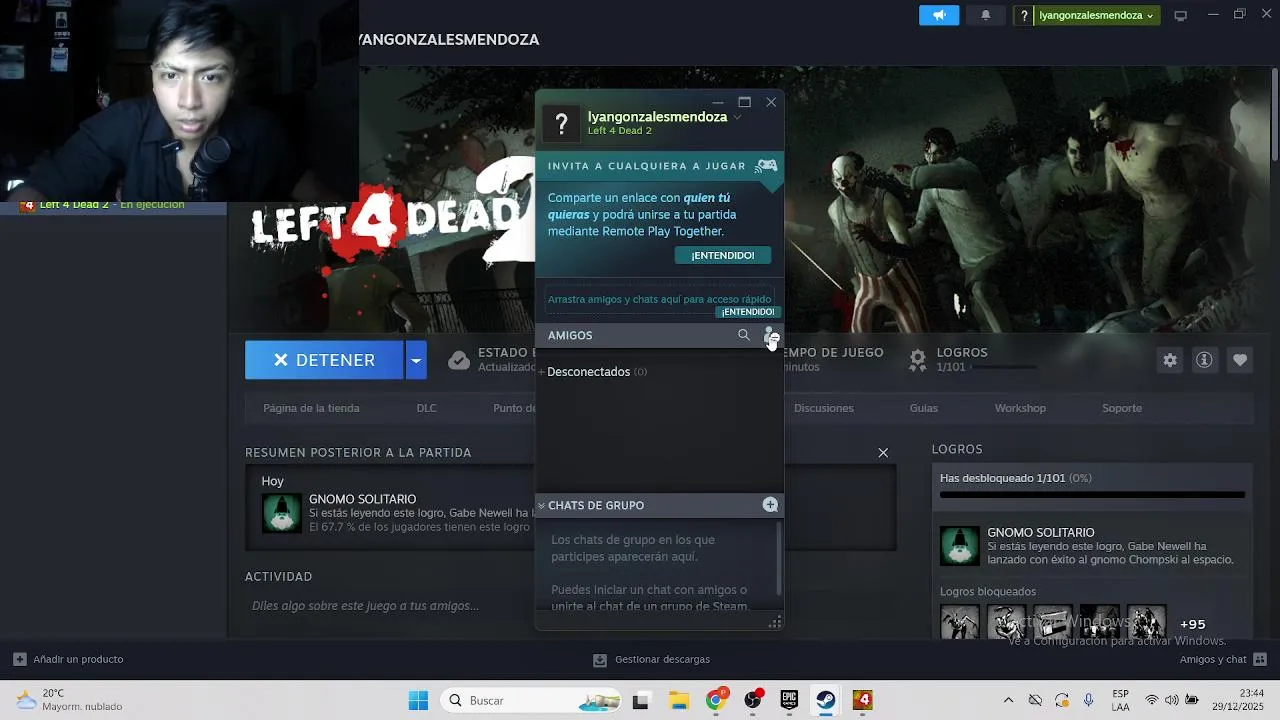Click the +95 locked achievements link
The width and height of the screenshot is (1280, 720).
pos(1193,624)
